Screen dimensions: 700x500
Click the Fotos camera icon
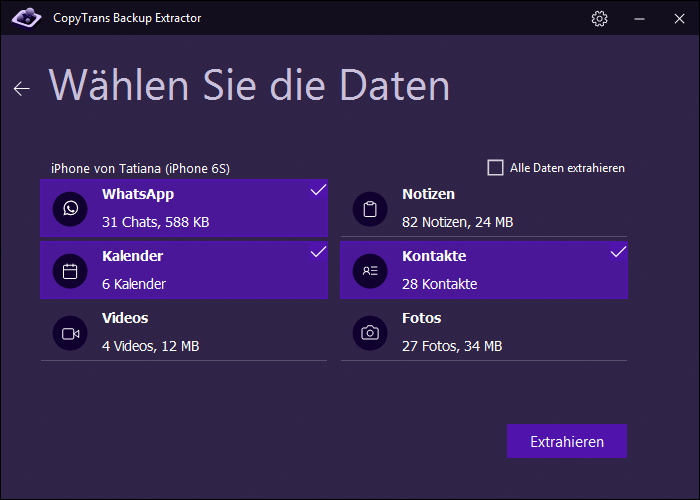tap(370, 333)
